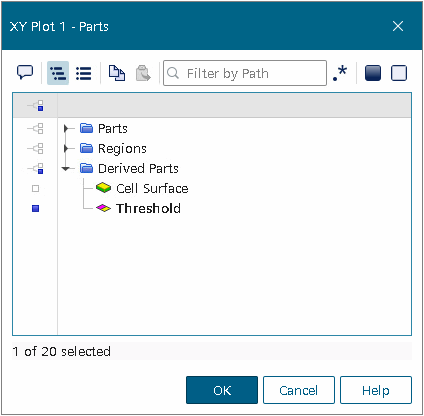This screenshot has height=416, width=424.
Task: Collapse the Derived Parts folder
Action: pos(66,169)
